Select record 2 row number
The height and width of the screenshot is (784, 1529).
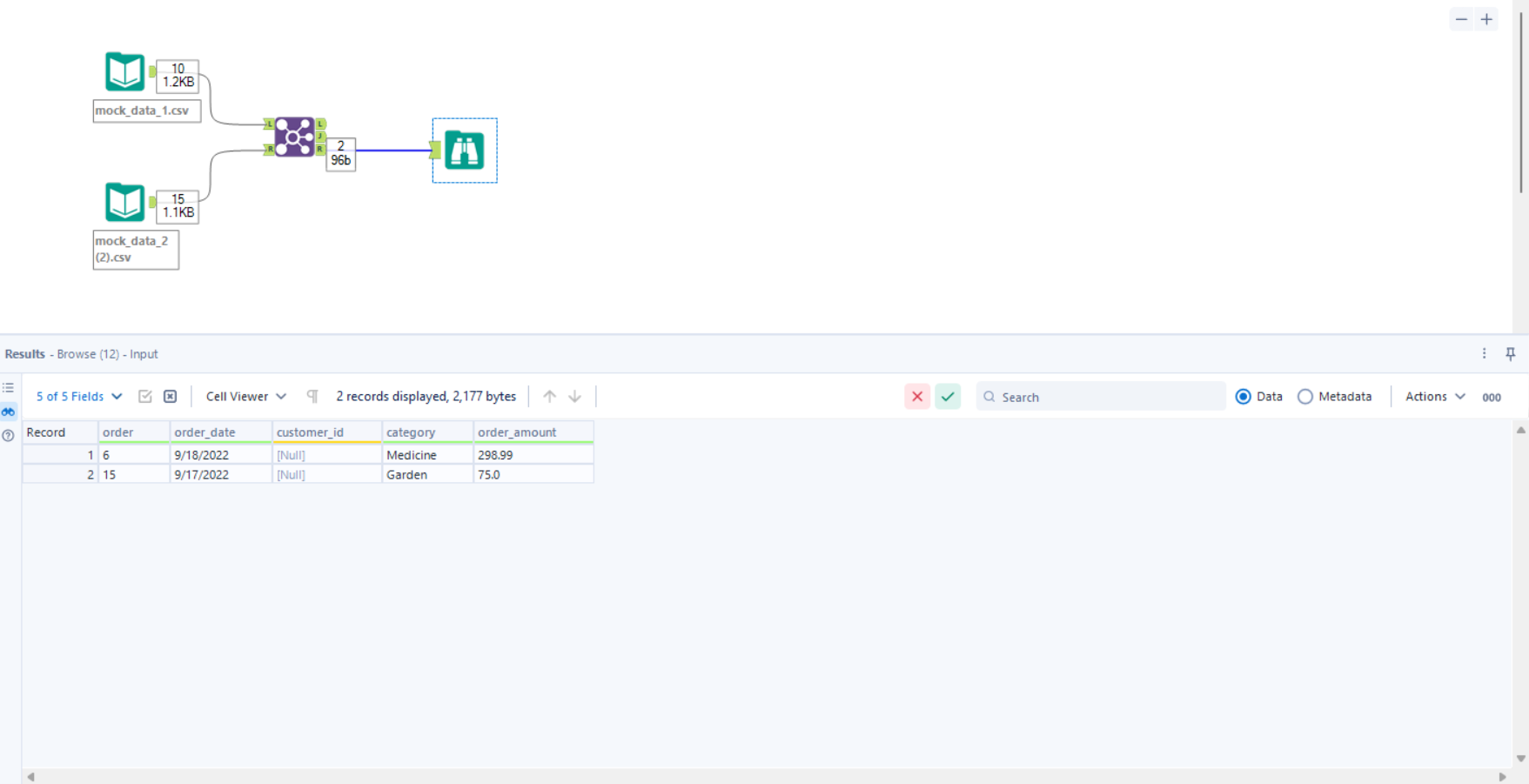click(x=60, y=475)
